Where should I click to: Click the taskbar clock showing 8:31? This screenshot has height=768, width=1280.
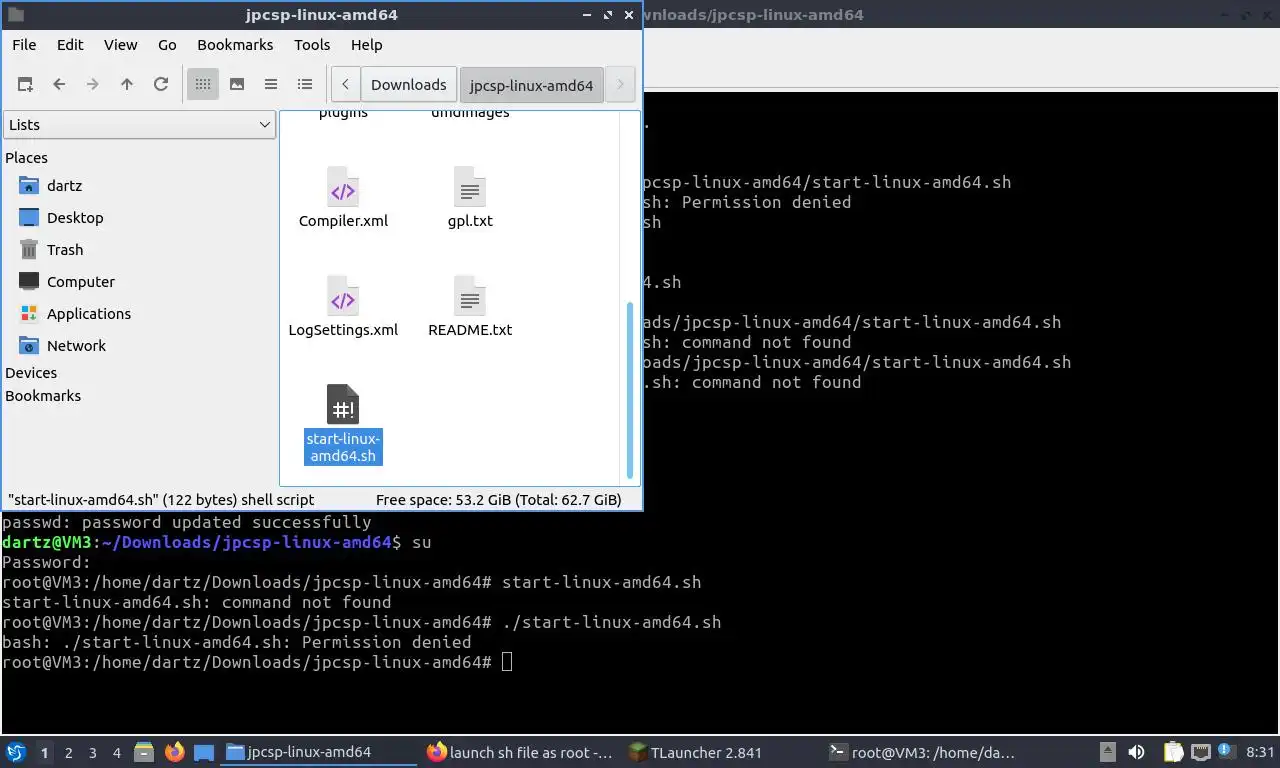pos(1261,752)
